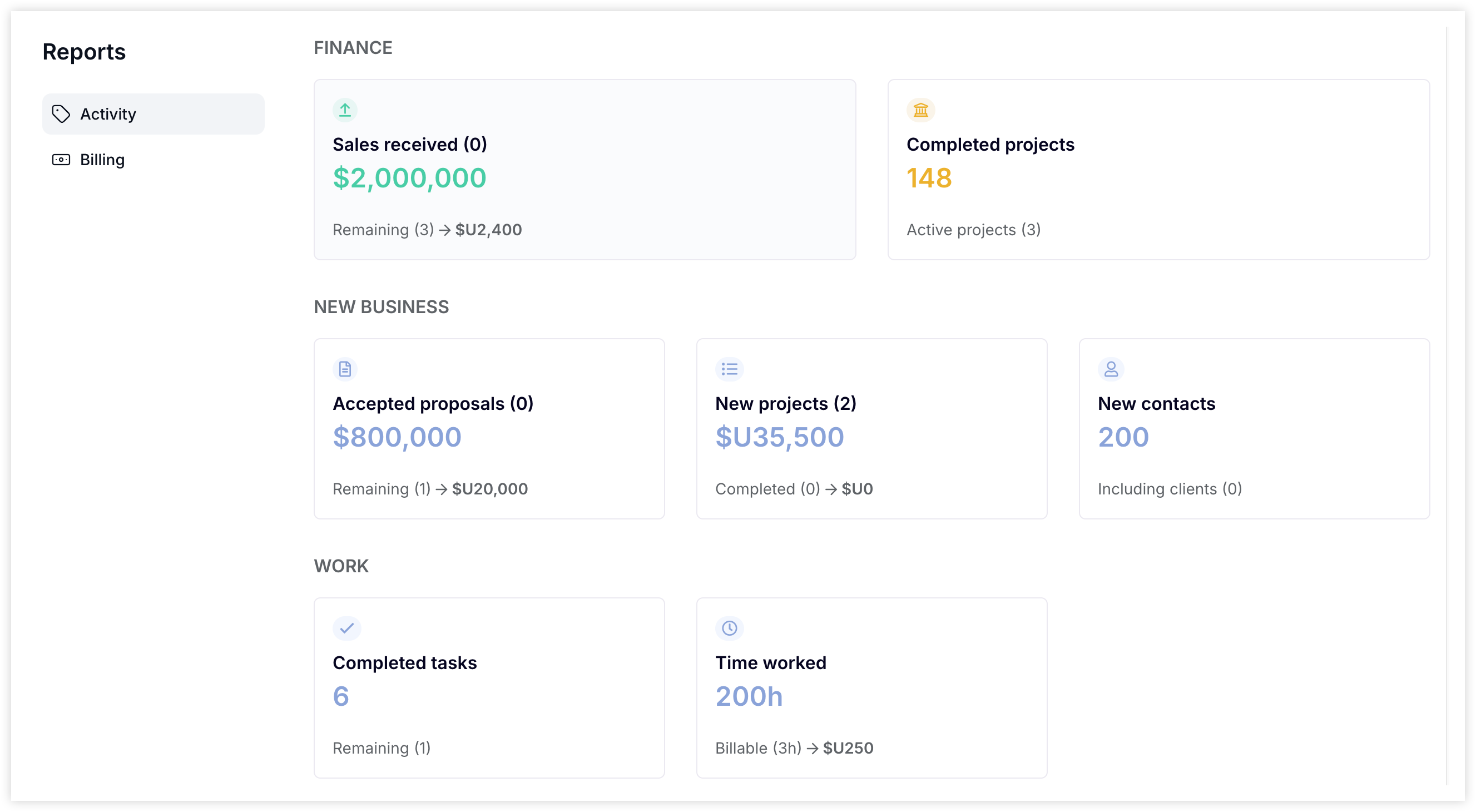The width and height of the screenshot is (1476, 812).
Task: Click the Activity tag icon
Action: pos(61,114)
